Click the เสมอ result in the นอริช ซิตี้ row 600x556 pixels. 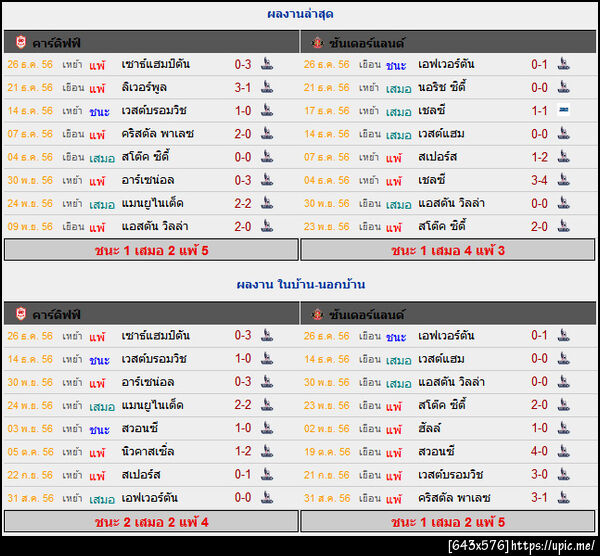(398, 88)
